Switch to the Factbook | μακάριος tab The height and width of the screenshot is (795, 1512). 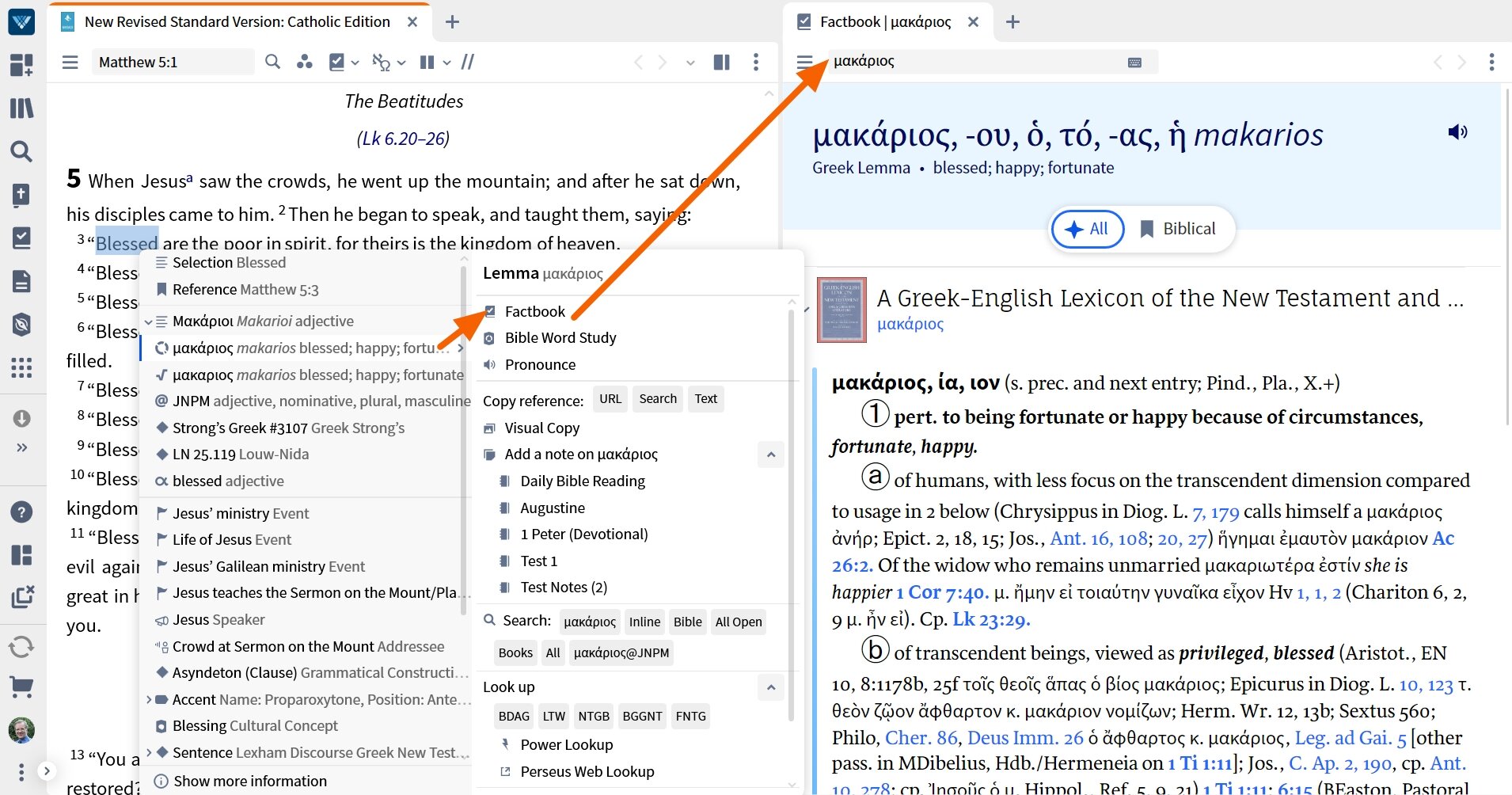click(885, 22)
